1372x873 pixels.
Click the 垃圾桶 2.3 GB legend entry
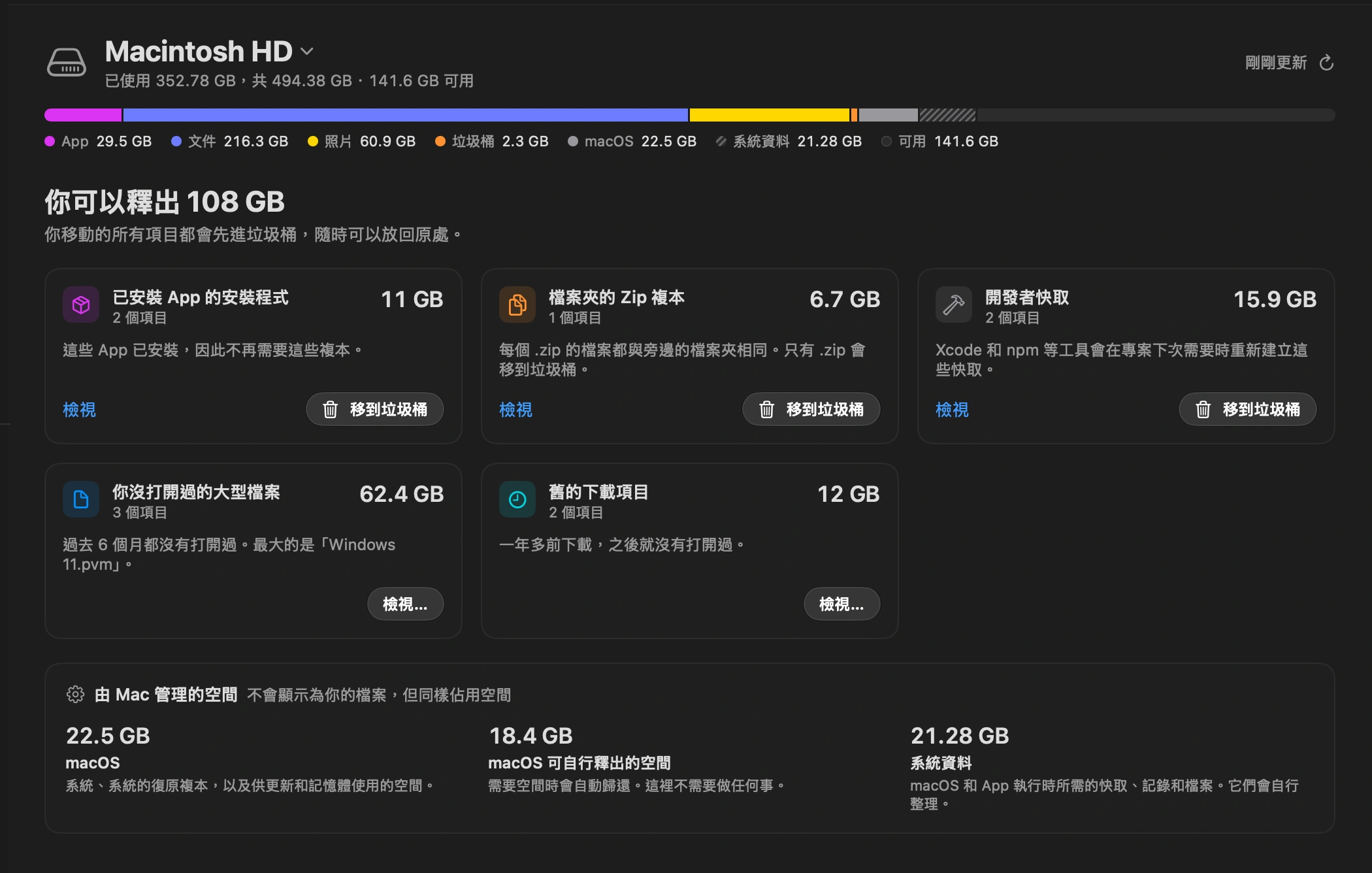(x=492, y=141)
